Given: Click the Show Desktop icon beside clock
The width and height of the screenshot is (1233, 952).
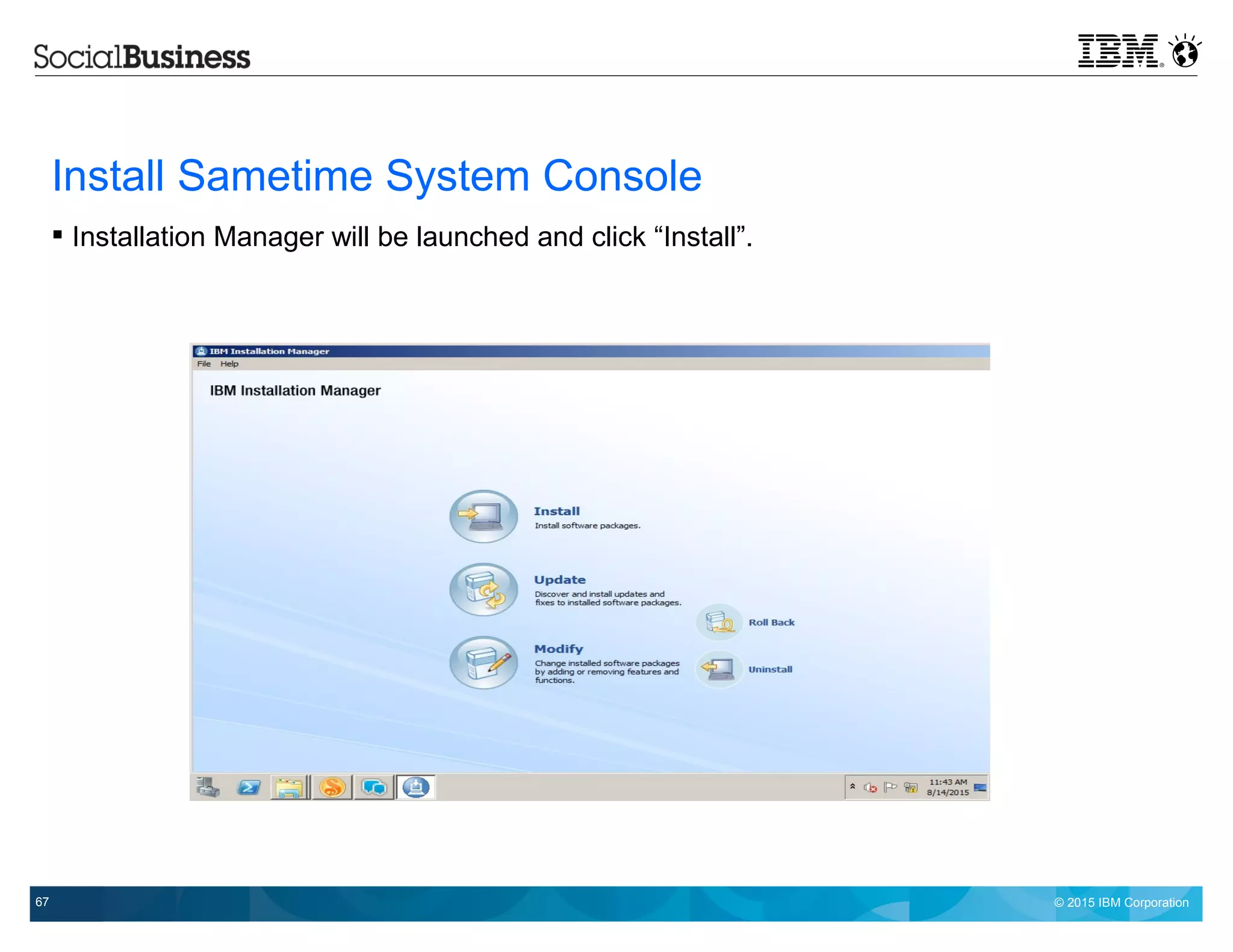Looking at the screenshot, I should (x=980, y=787).
